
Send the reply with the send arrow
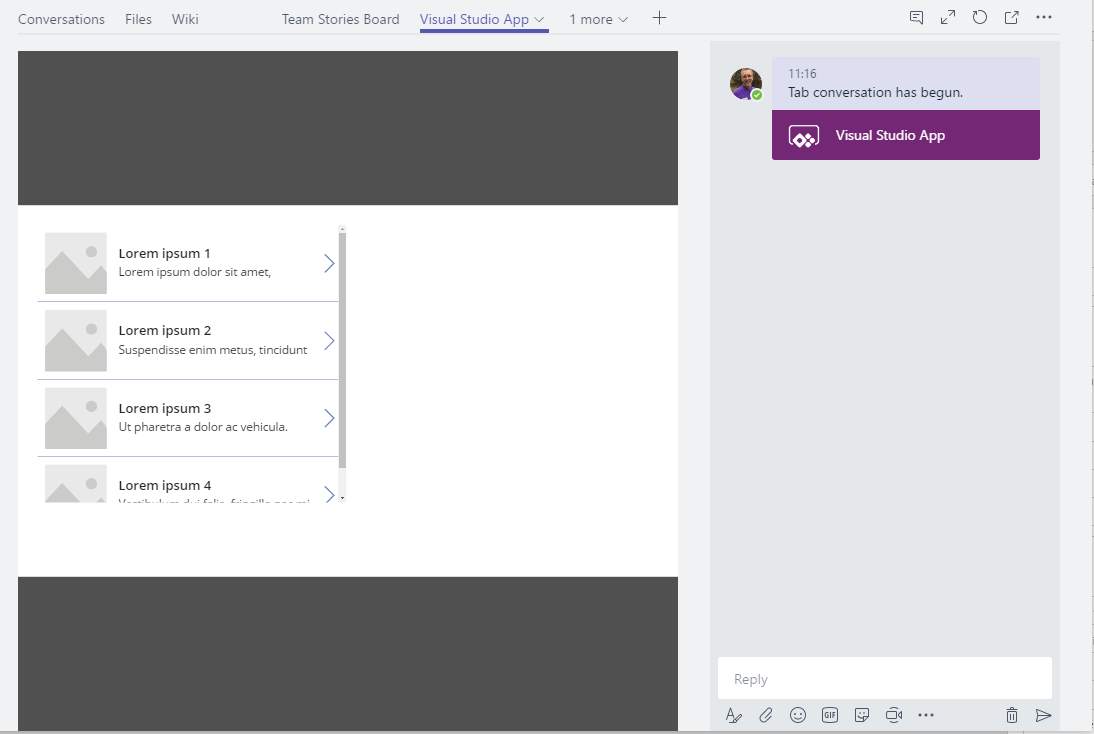[x=1044, y=715]
